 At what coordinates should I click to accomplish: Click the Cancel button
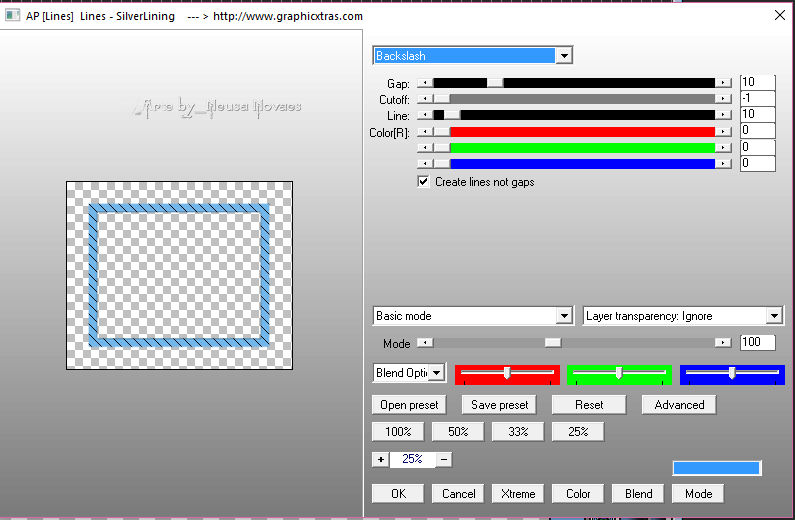[x=458, y=494]
